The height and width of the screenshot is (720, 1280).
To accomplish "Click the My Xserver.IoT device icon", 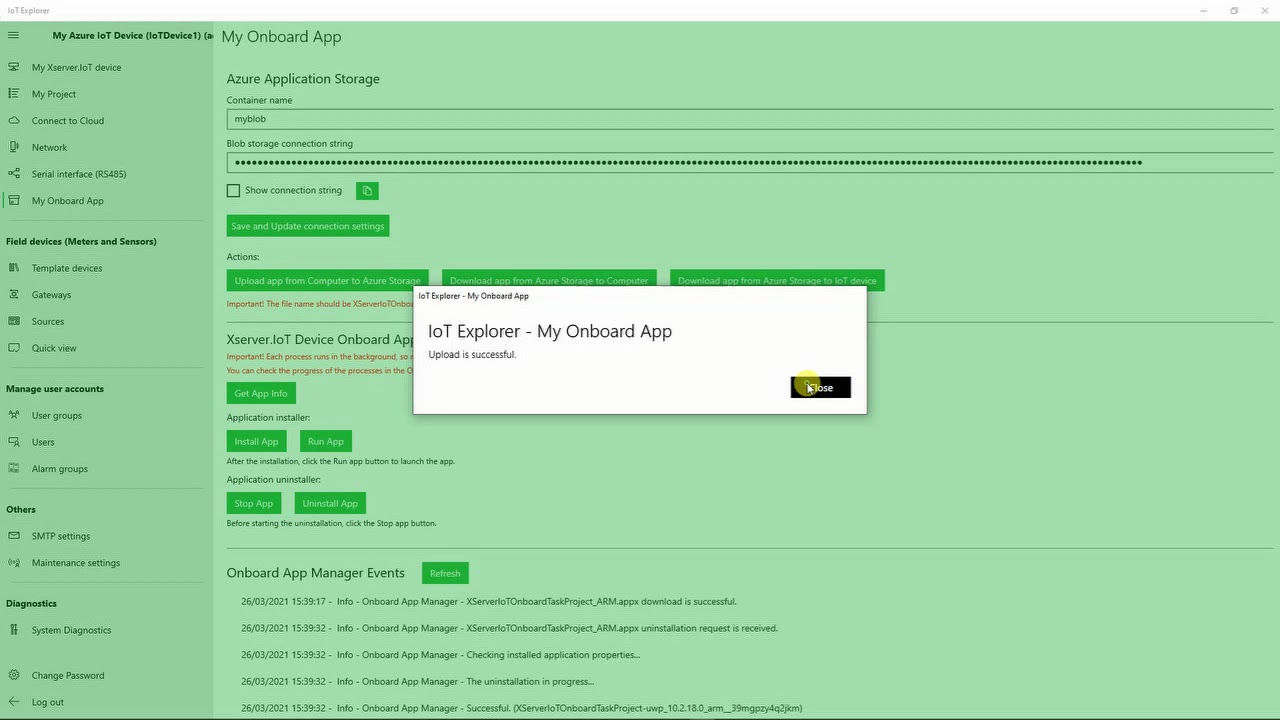I will point(13,67).
